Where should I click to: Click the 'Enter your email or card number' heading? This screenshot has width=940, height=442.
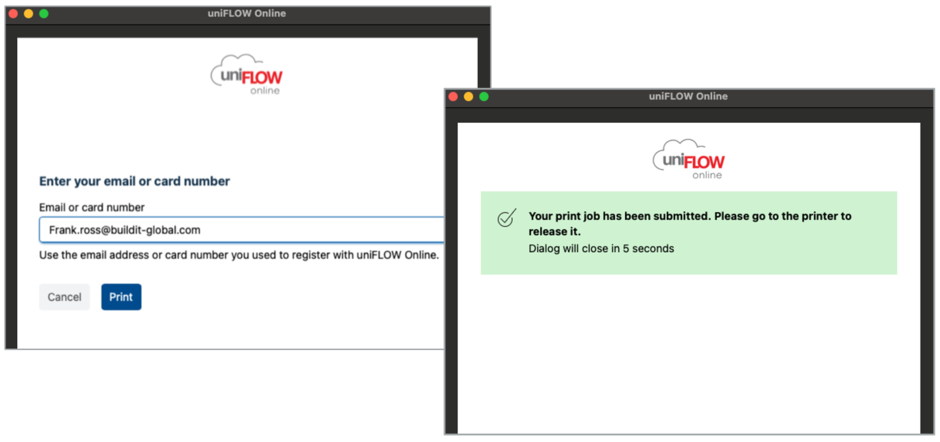[134, 181]
